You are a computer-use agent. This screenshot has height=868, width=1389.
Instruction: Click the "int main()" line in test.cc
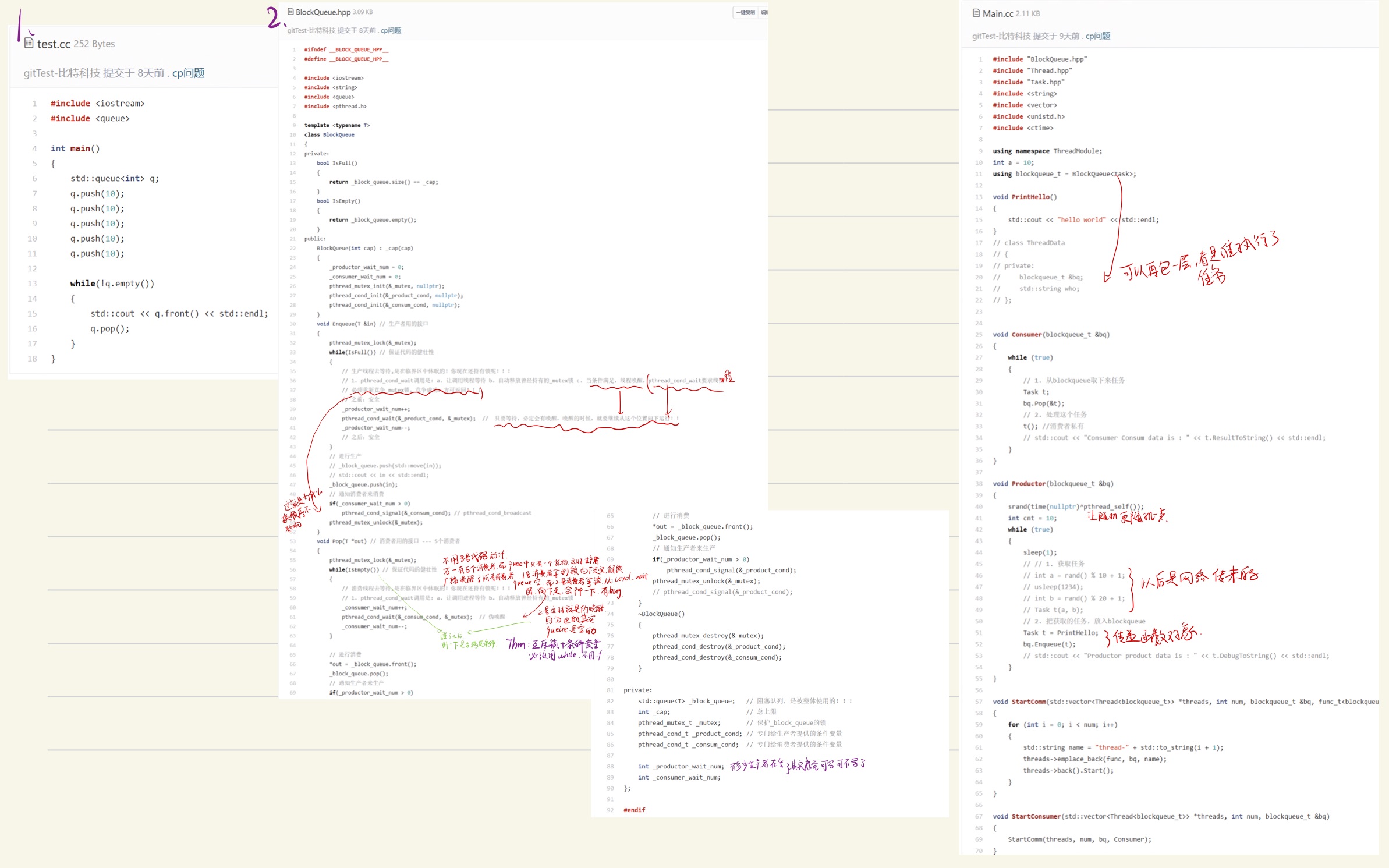pyautogui.click(x=75, y=148)
